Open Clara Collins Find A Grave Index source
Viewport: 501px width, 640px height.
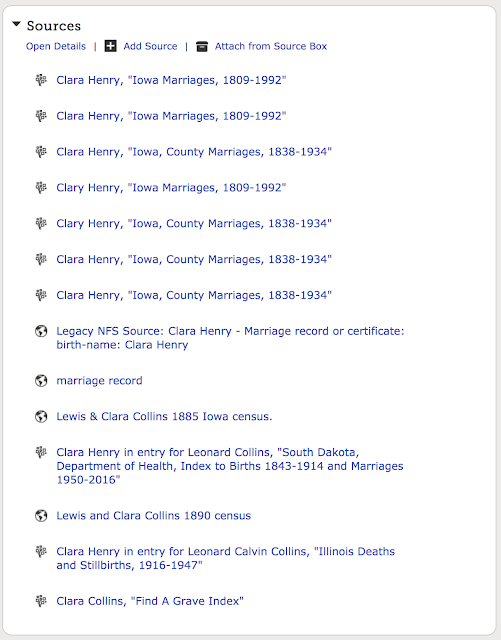(150, 601)
